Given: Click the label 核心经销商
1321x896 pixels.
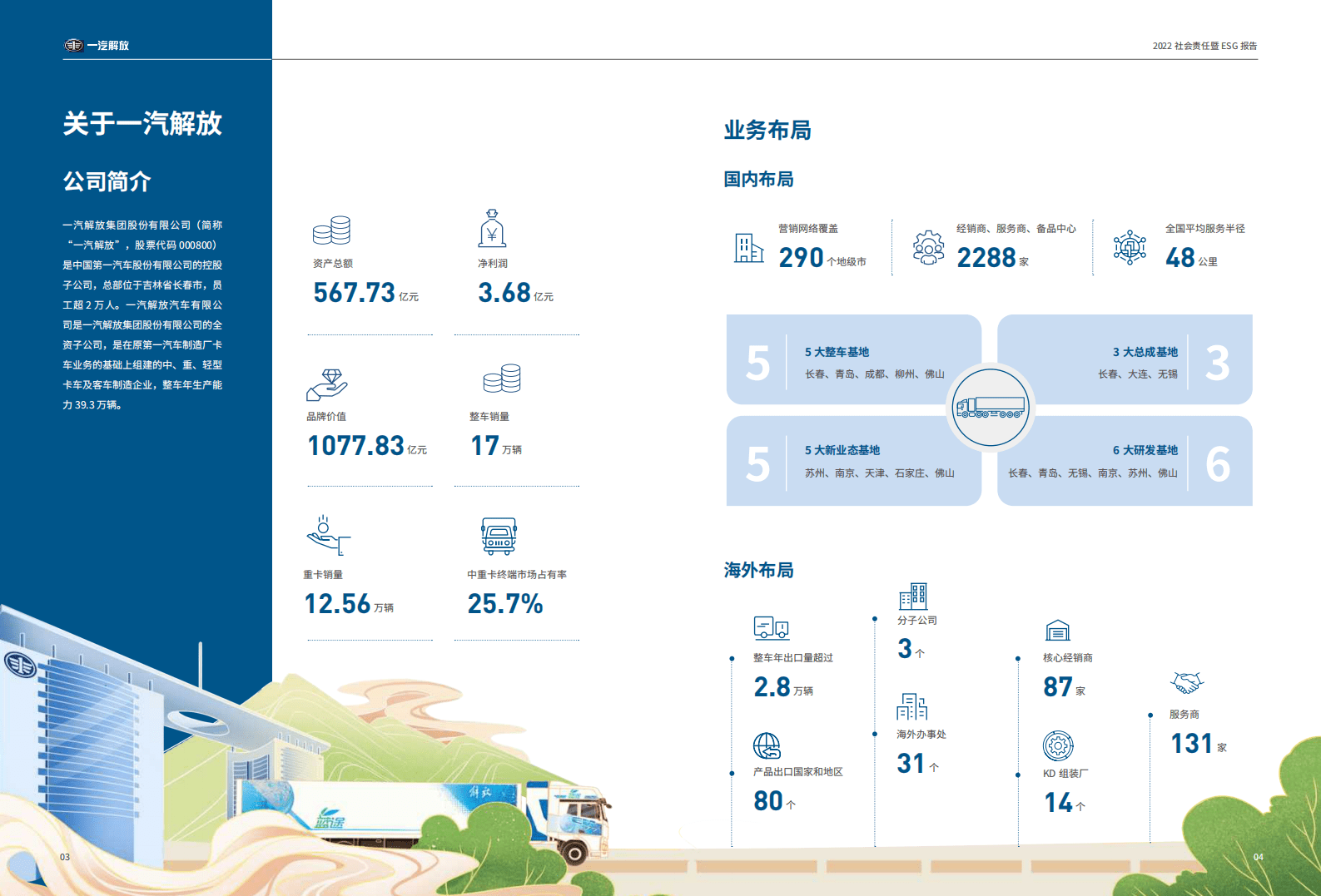Looking at the screenshot, I should pyautogui.click(x=1068, y=658).
